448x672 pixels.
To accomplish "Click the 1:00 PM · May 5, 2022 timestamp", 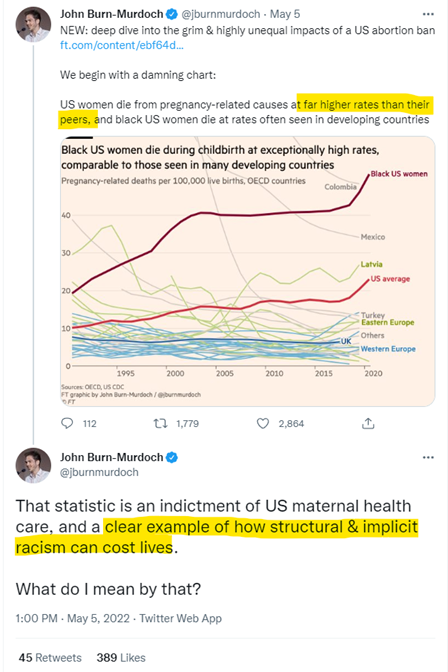I will pos(72,618).
